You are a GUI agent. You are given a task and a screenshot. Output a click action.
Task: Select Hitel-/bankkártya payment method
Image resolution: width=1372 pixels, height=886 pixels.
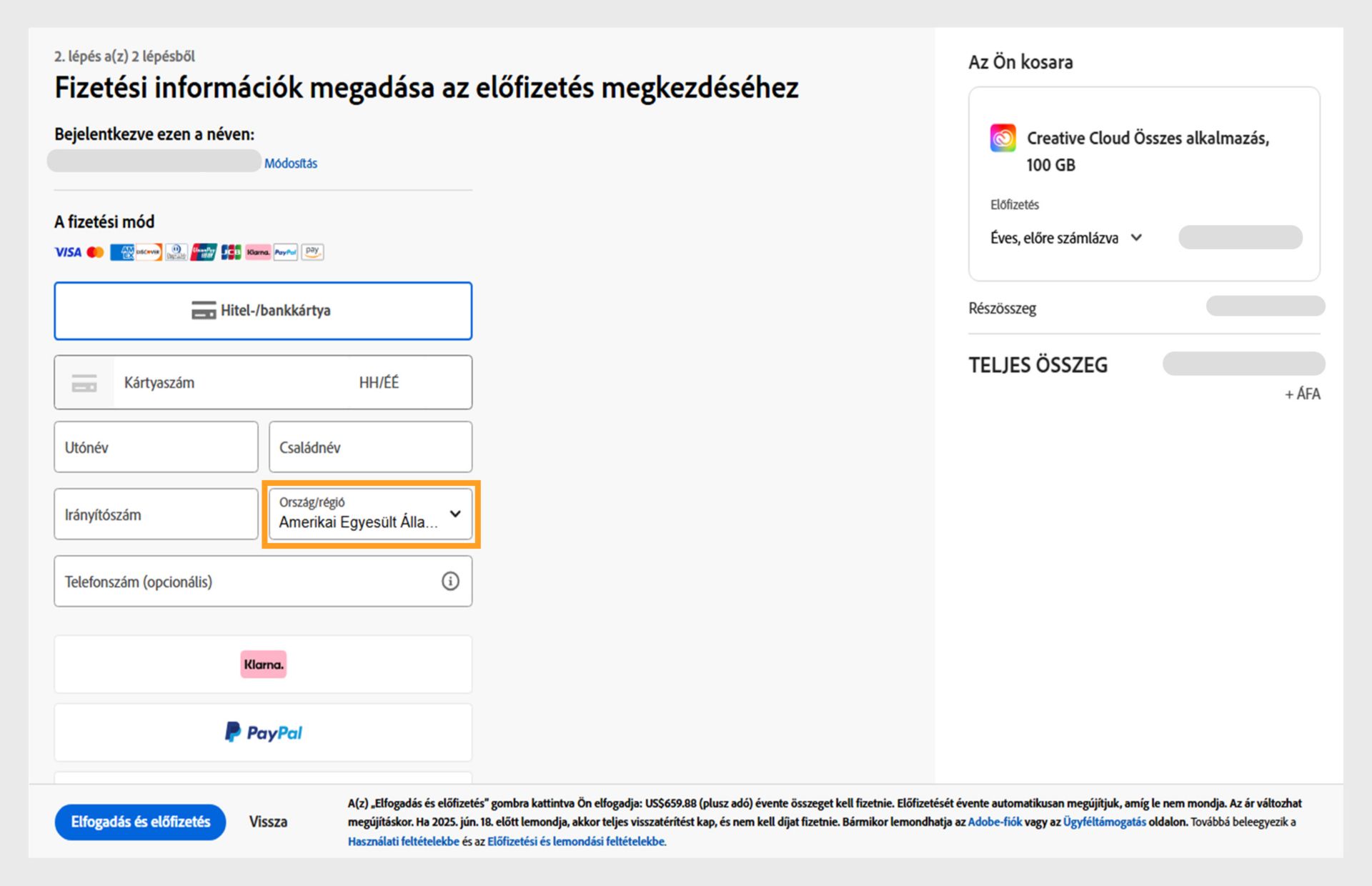[x=262, y=311]
